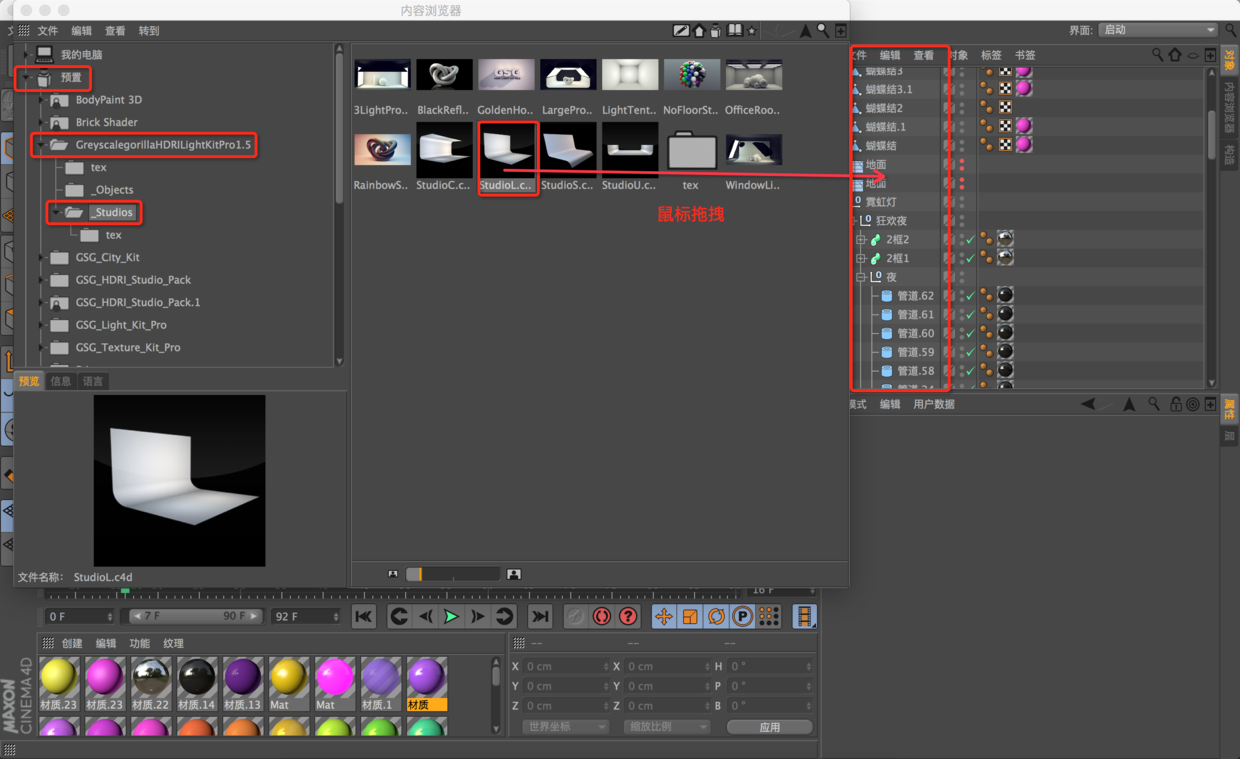The width and height of the screenshot is (1240, 759).
Task: Go to first frame of timeline
Action: click(363, 617)
